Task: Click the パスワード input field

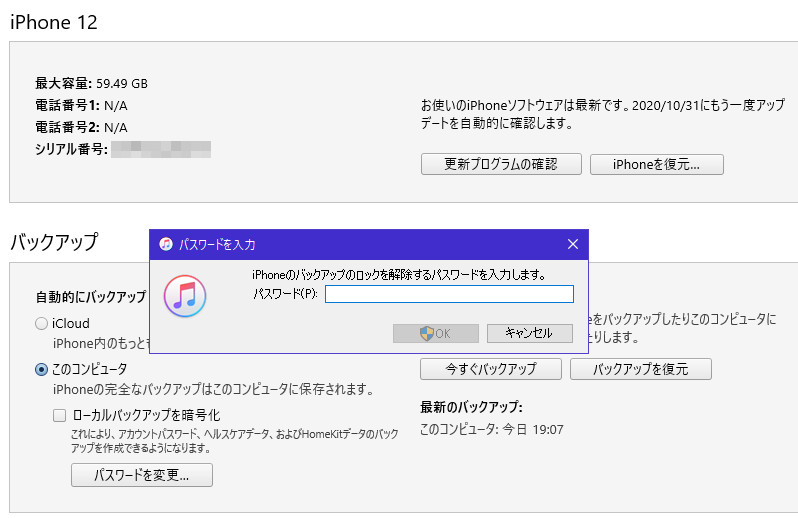Action: click(x=449, y=294)
